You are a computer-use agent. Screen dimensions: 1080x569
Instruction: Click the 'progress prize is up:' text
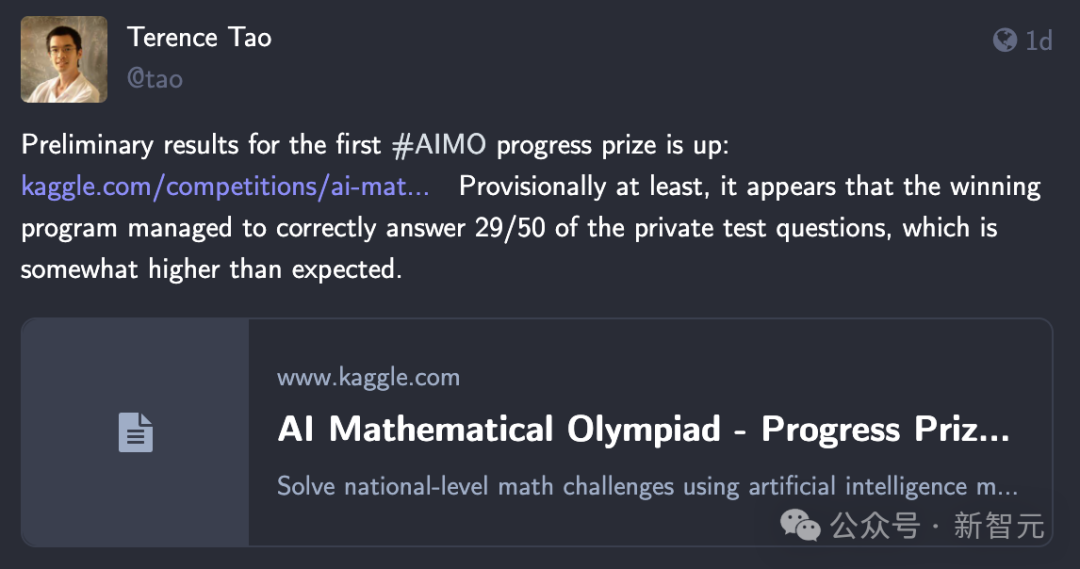[x=612, y=145]
